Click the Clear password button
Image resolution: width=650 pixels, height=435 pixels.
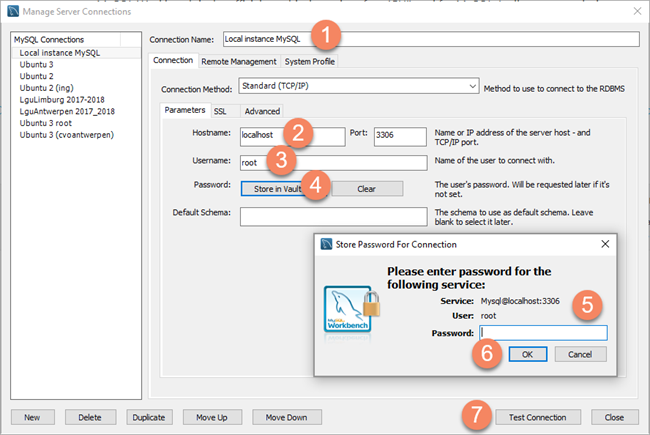(x=366, y=189)
